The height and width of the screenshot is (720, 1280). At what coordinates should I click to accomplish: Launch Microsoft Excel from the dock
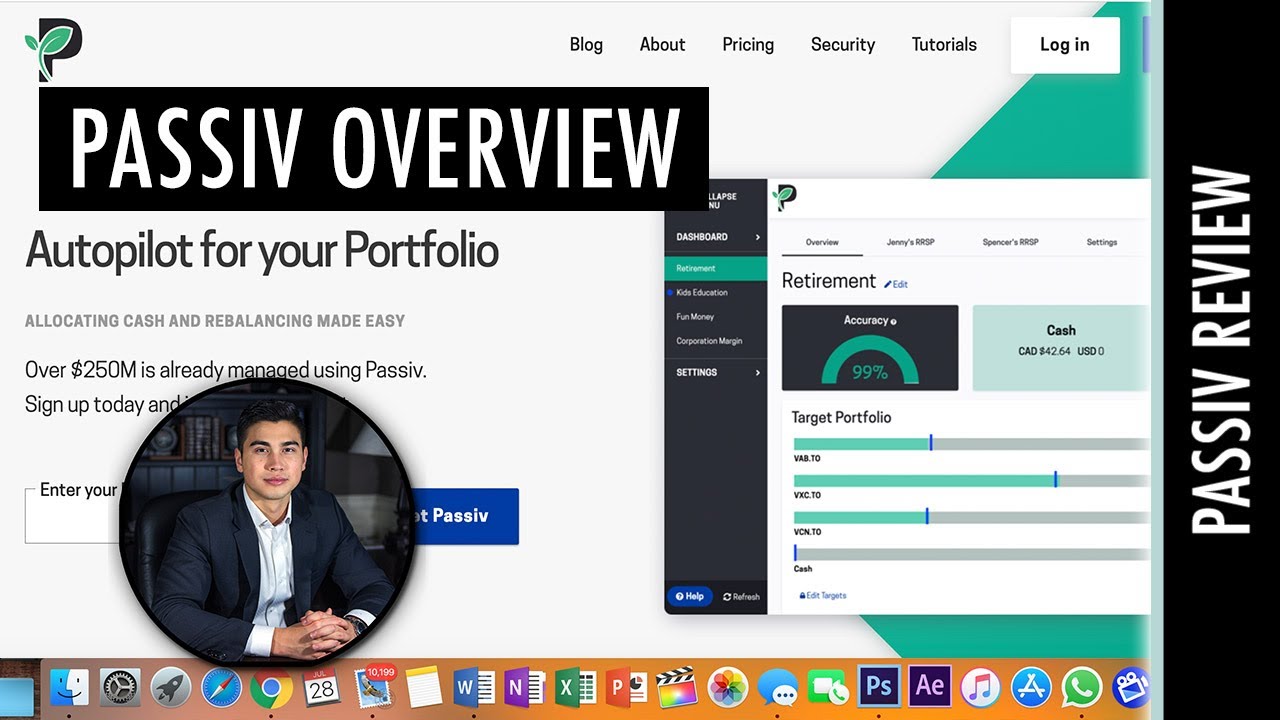576,687
